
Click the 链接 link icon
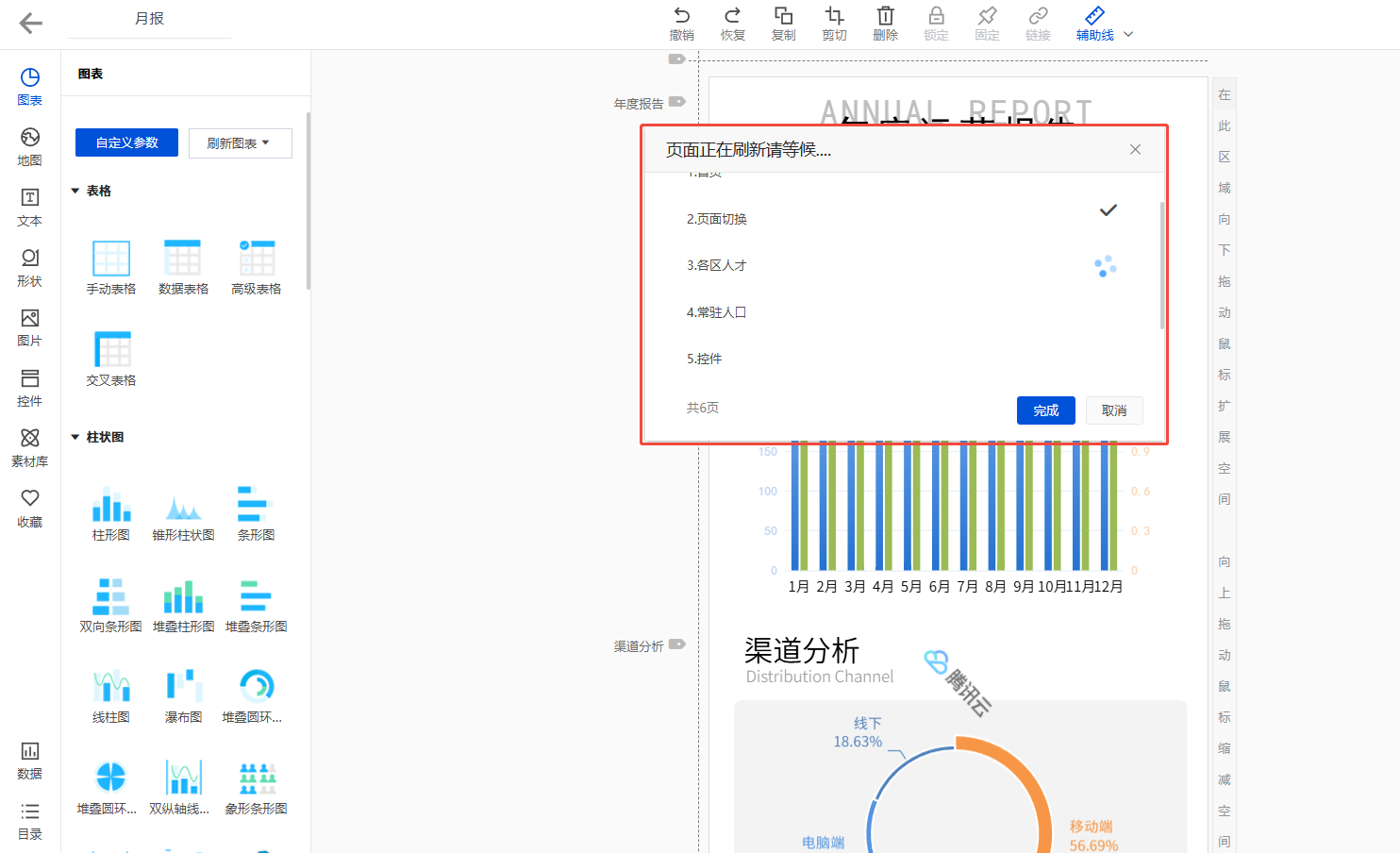tap(1038, 16)
